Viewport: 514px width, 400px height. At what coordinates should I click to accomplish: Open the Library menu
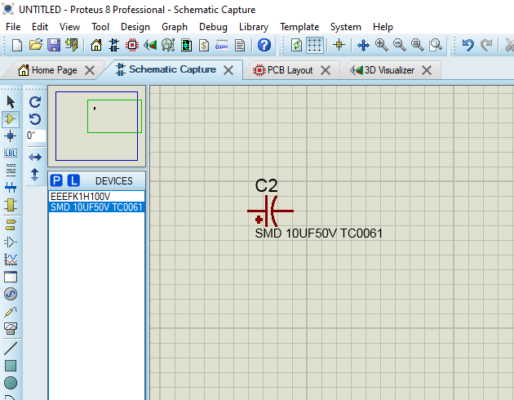pyautogui.click(x=253, y=27)
